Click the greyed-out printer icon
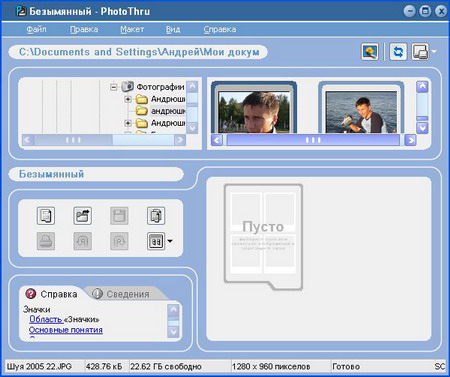This screenshot has height=377, width=450. point(46,241)
